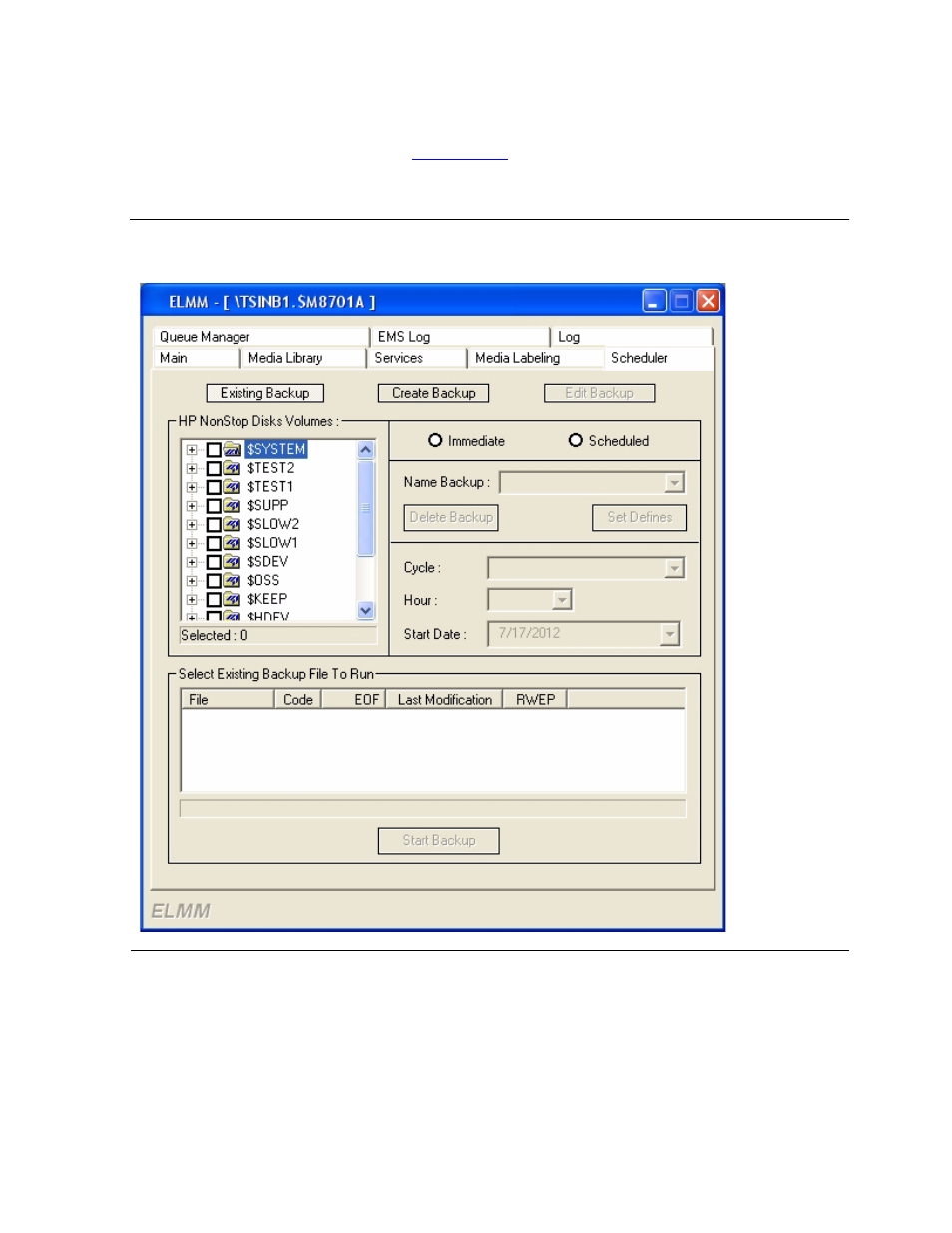952x1233 pixels.
Task: Expand the $OSS tree node
Action: pyautogui.click(x=192, y=580)
